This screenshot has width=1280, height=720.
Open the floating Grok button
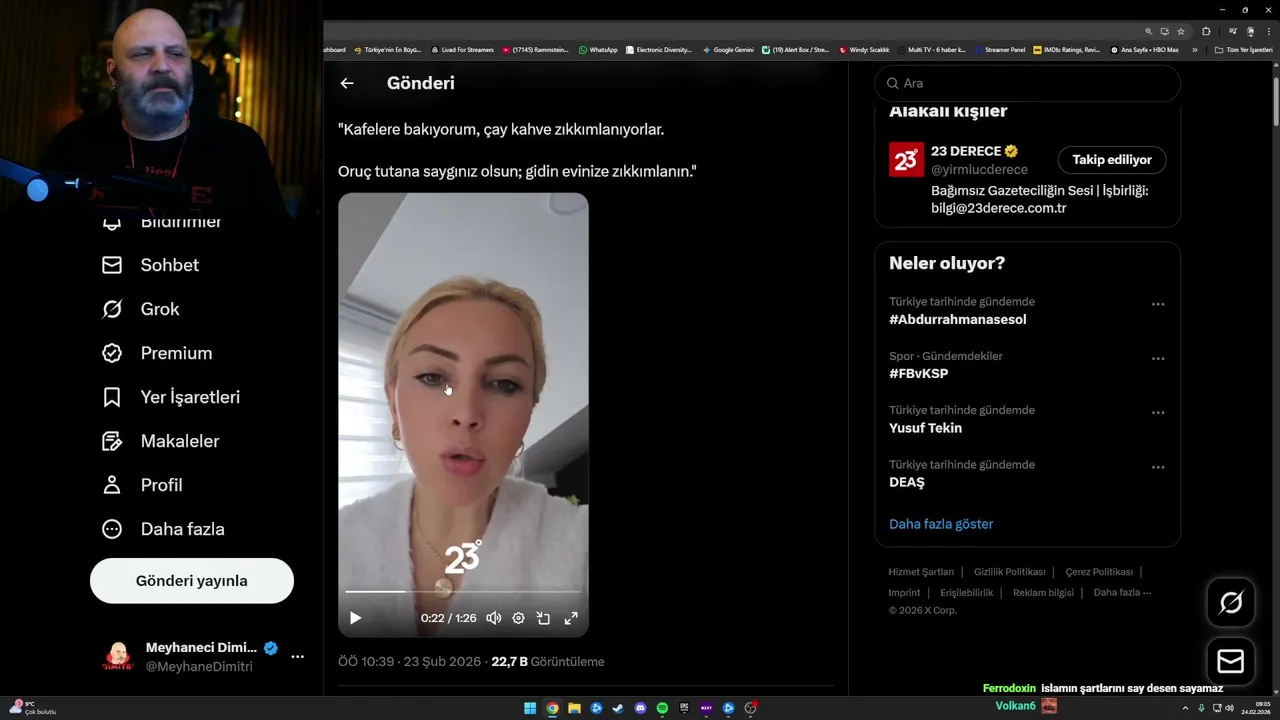point(1231,602)
